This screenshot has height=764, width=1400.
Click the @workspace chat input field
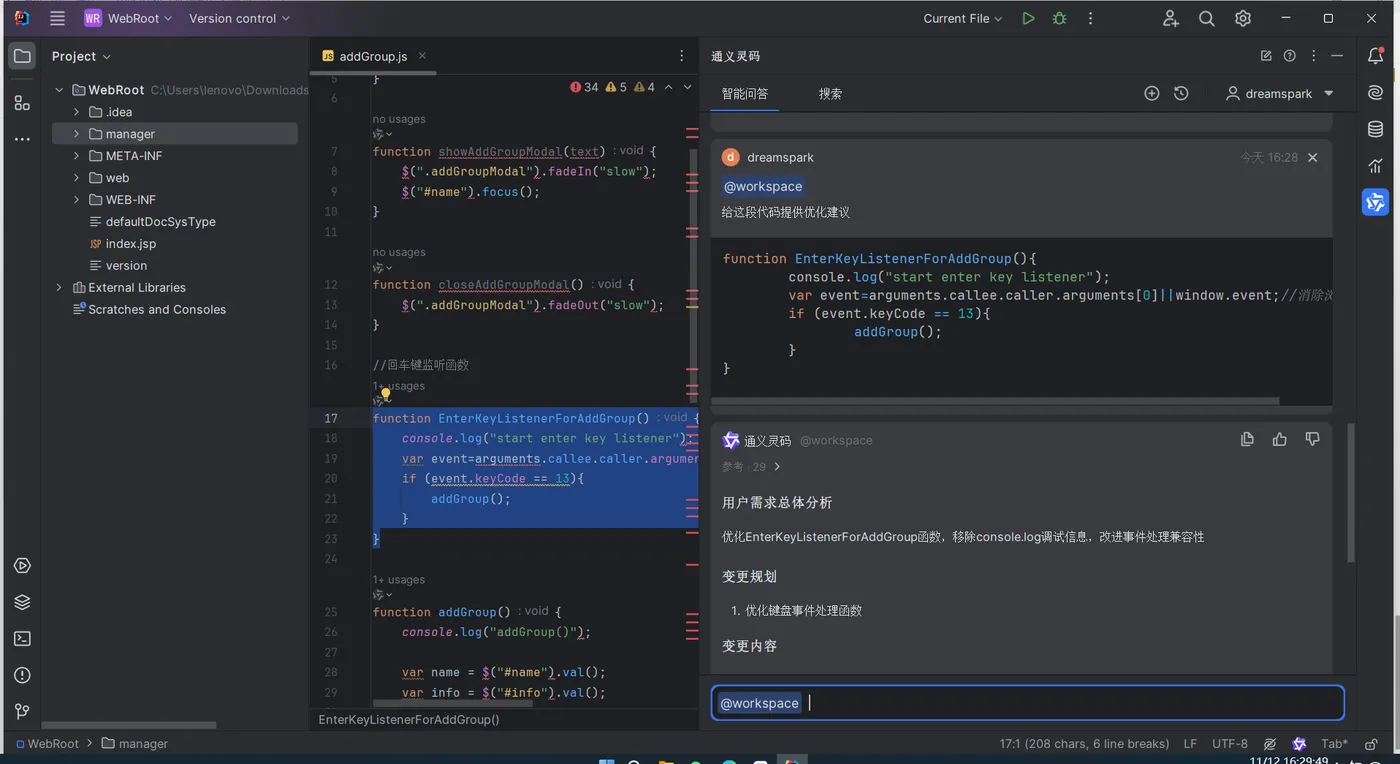pyautogui.click(x=1027, y=703)
